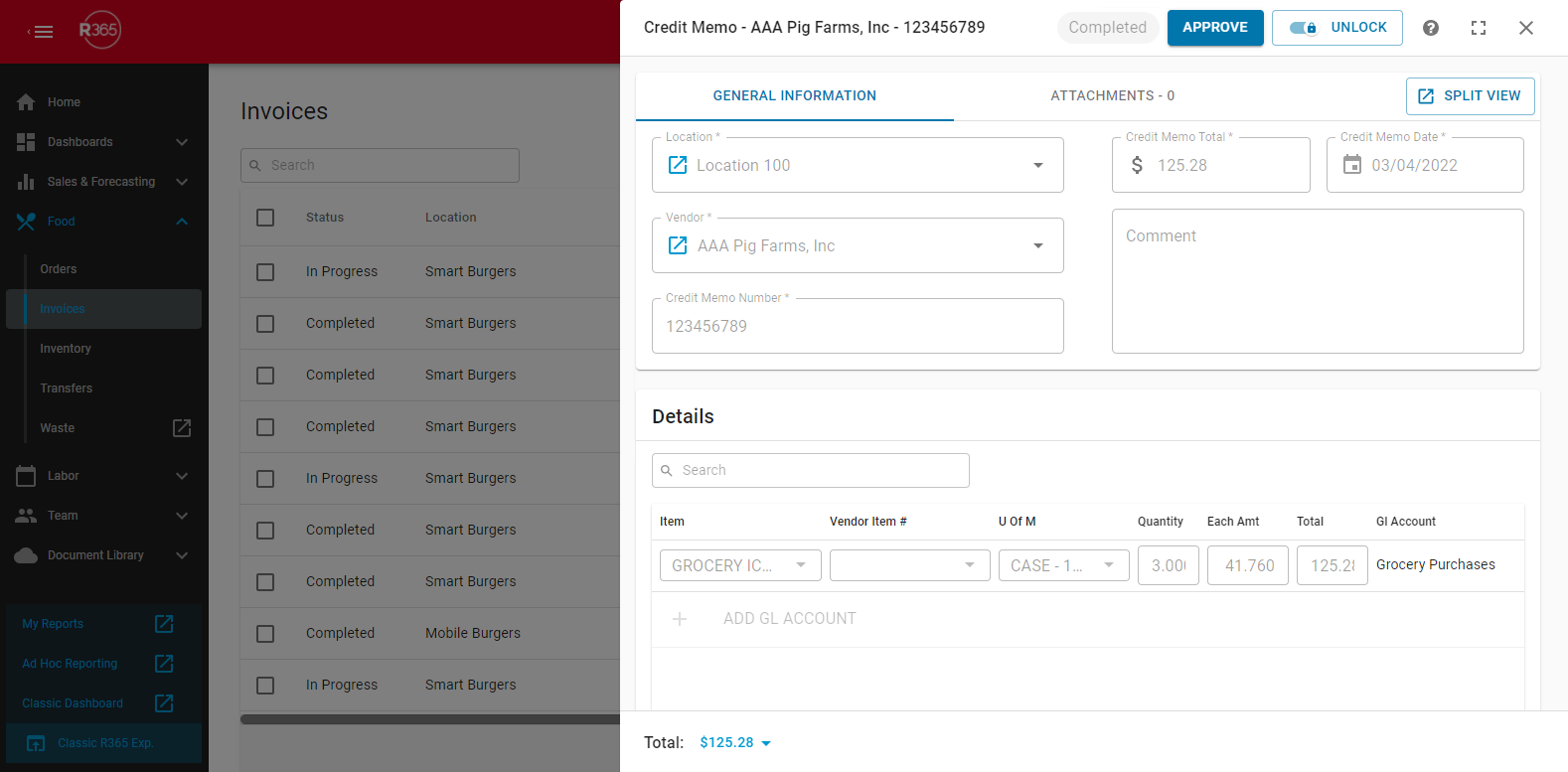Check the fourth row Completed checkbox
1568x772 pixels.
(265, 427)
